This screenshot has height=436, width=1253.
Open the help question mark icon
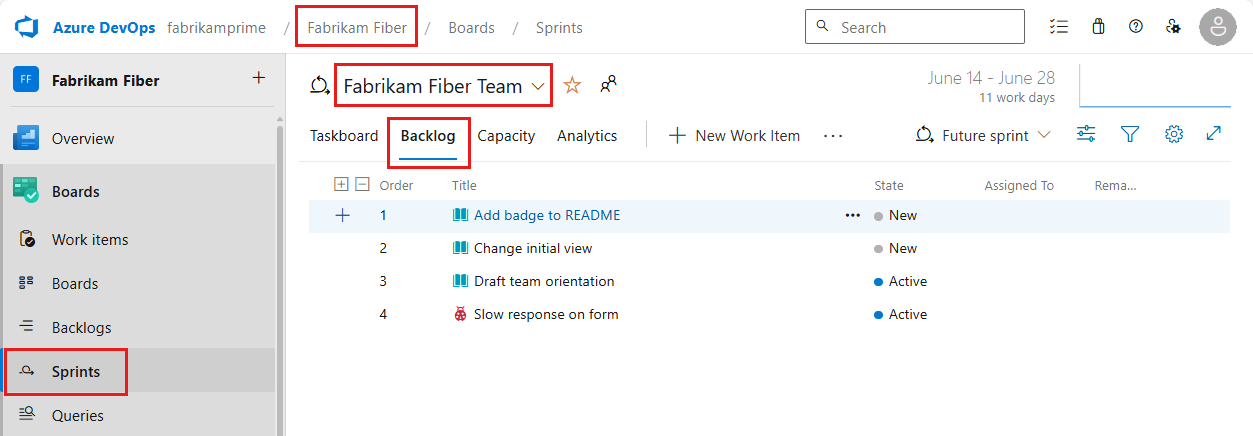pyautogui.click(x=1135, y=27)
